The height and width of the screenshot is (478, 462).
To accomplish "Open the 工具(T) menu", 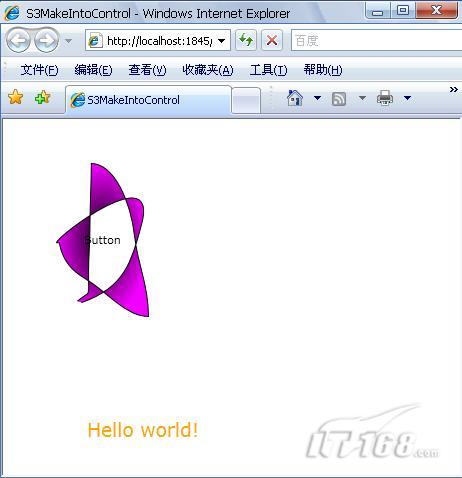I will click(x=268, y=70).
